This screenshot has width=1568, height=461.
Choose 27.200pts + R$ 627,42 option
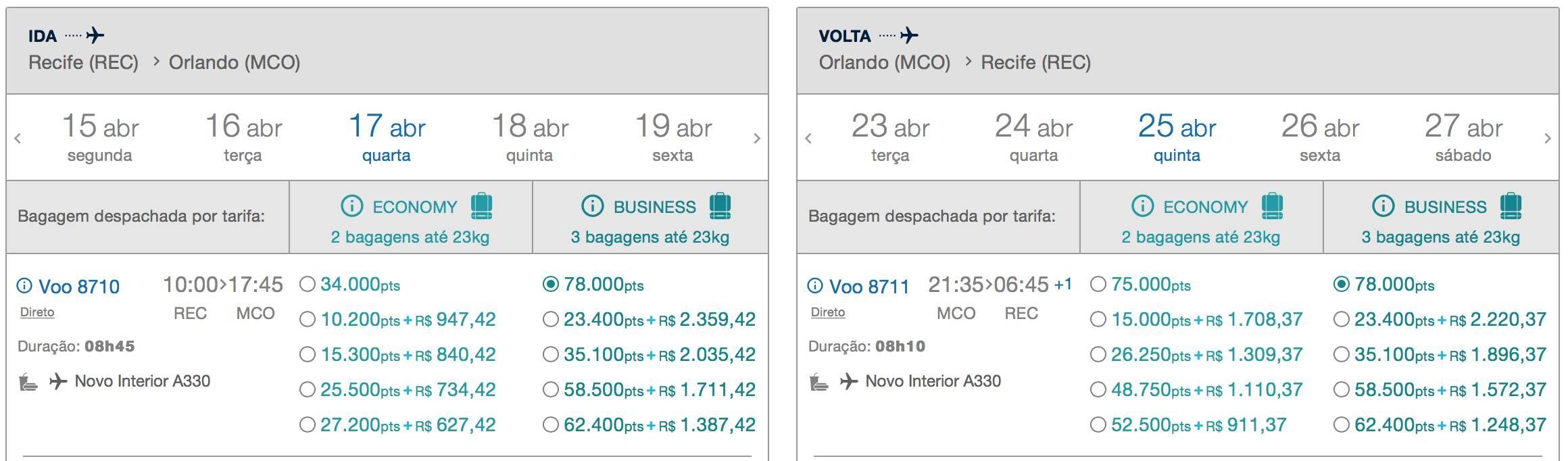(308, 425)
